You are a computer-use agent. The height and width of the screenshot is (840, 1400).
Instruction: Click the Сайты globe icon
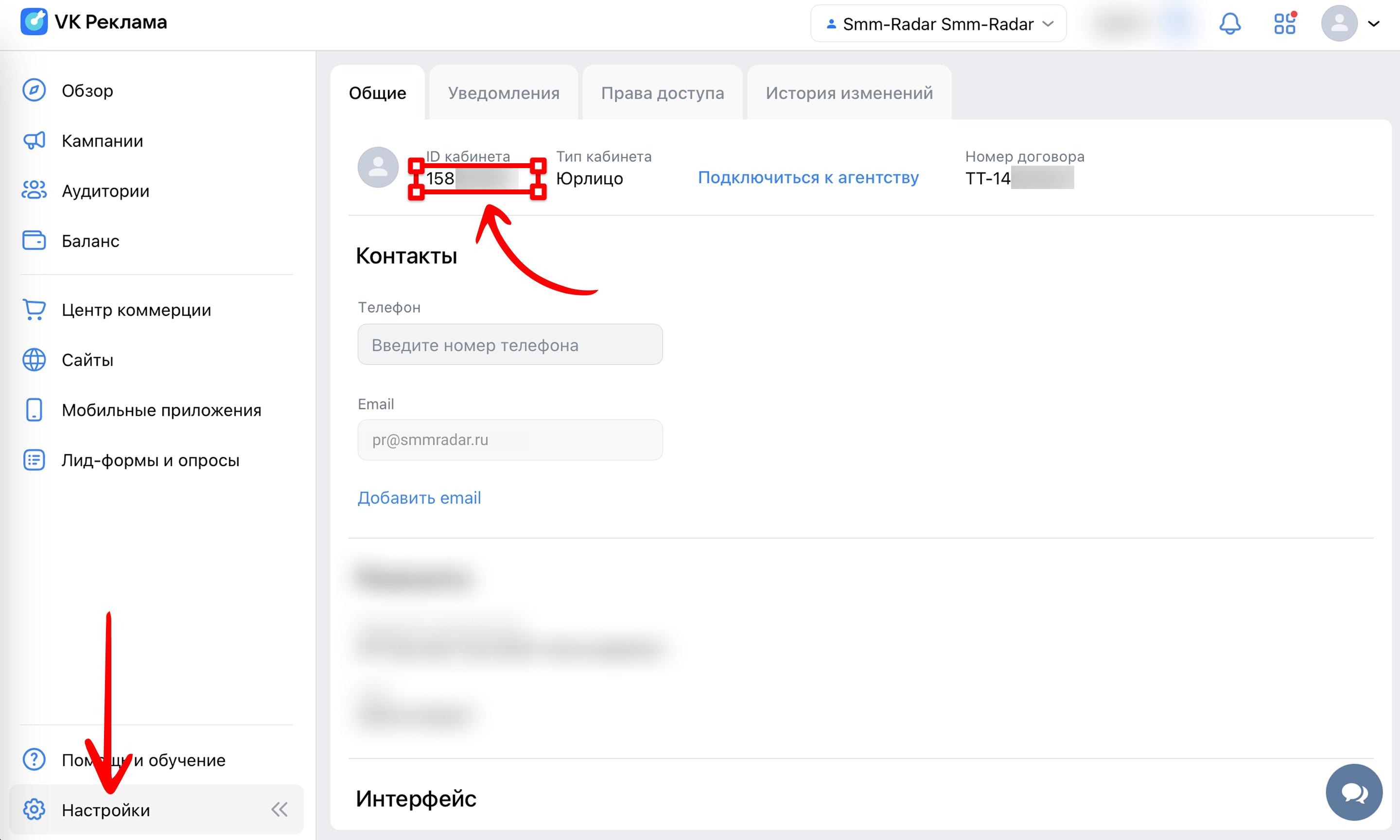[x=34, y=360]
